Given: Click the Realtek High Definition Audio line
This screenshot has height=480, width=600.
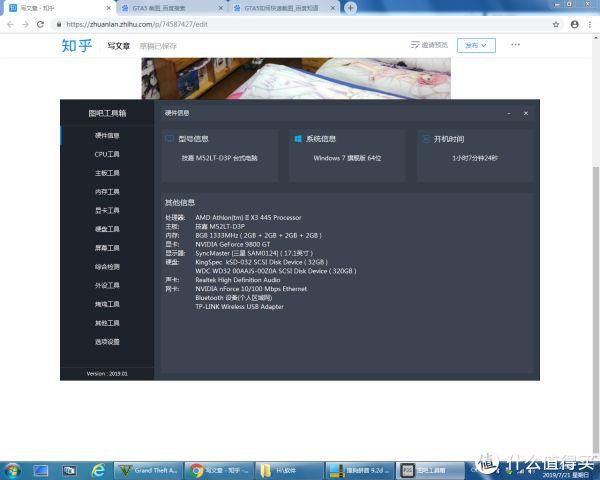Looking at the screenshot, I should [238, 280].
